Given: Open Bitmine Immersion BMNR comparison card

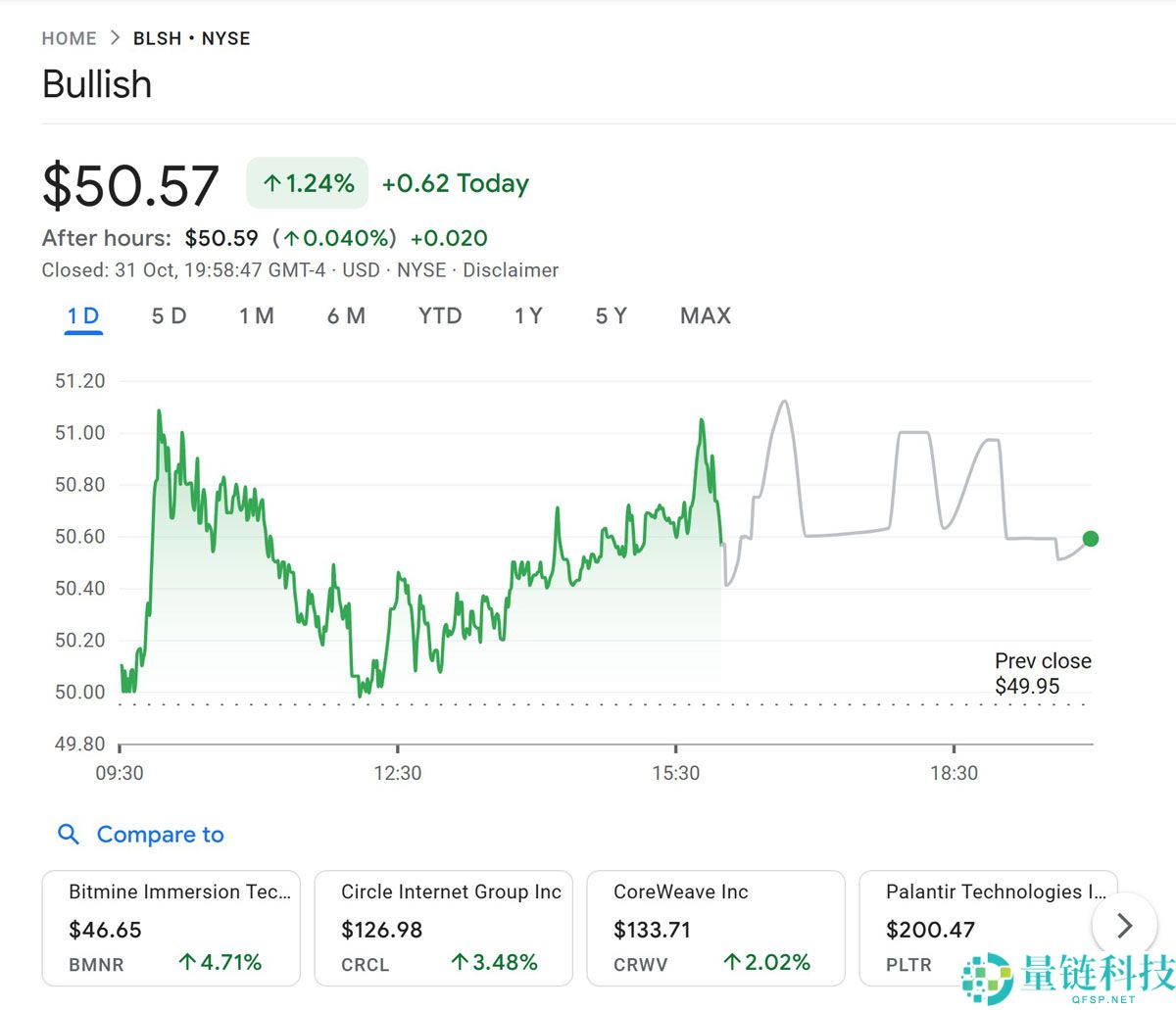Looking at the screenshot, I should pos(171,928).
